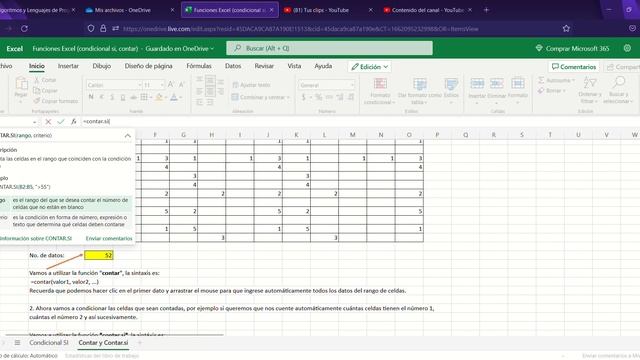Open the Edición mode dropdown
Viewport: 640px width, 360px height.
[x=370, y=67]
